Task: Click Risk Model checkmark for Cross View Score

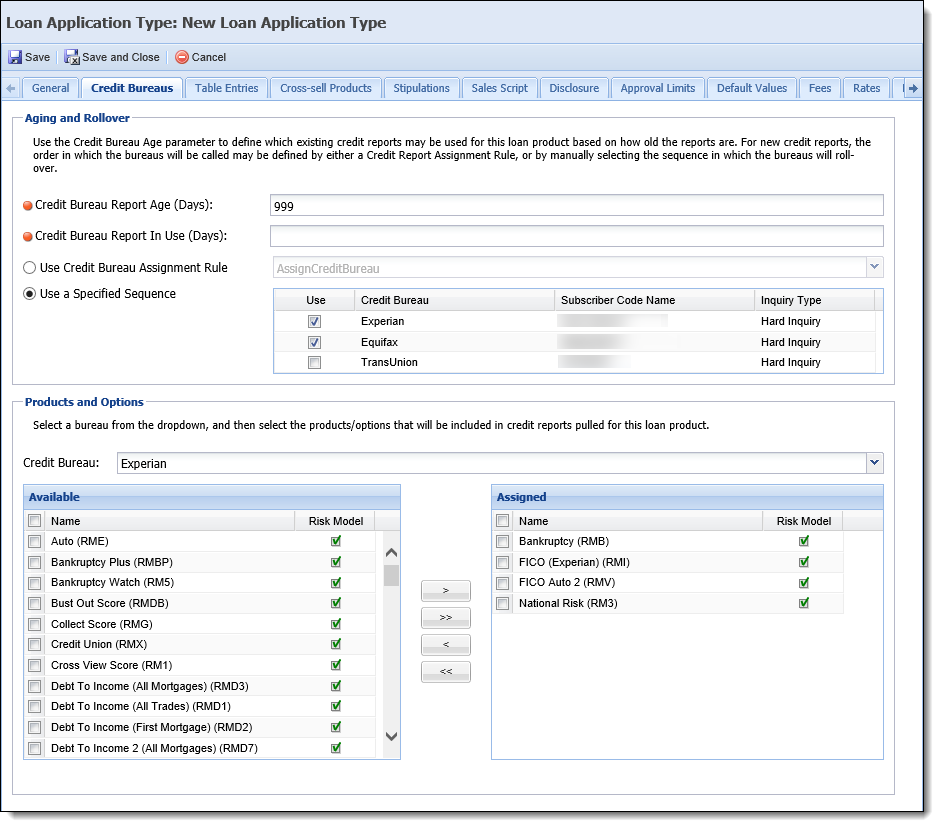Action: pos(336,665)
